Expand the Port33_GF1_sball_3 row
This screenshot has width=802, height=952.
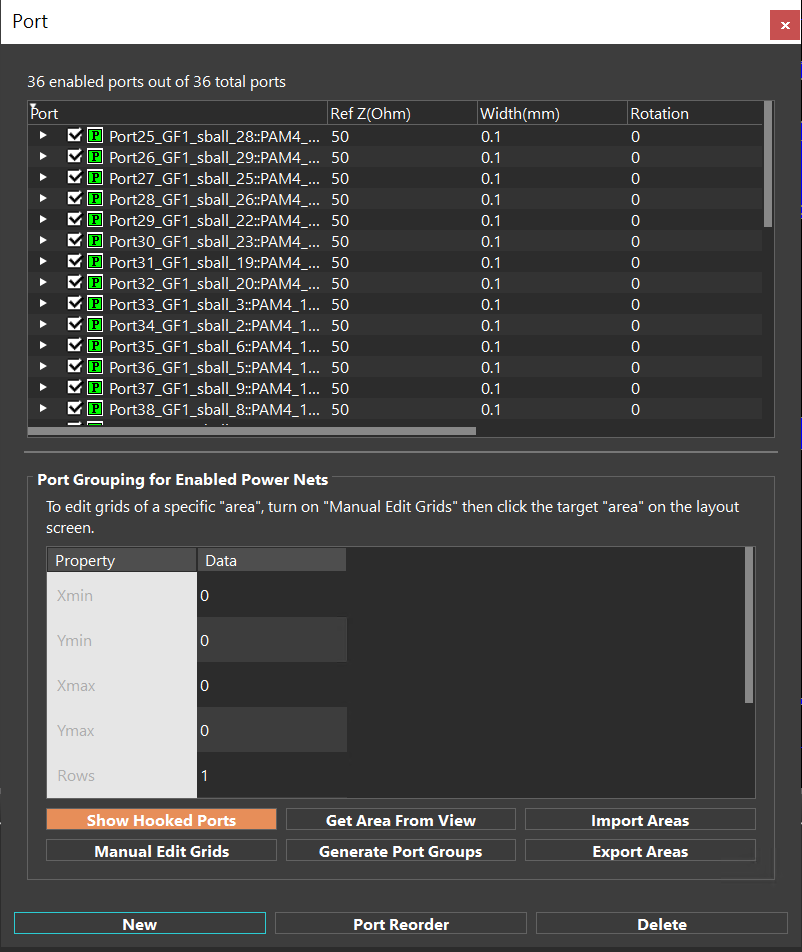coord(43,303)
